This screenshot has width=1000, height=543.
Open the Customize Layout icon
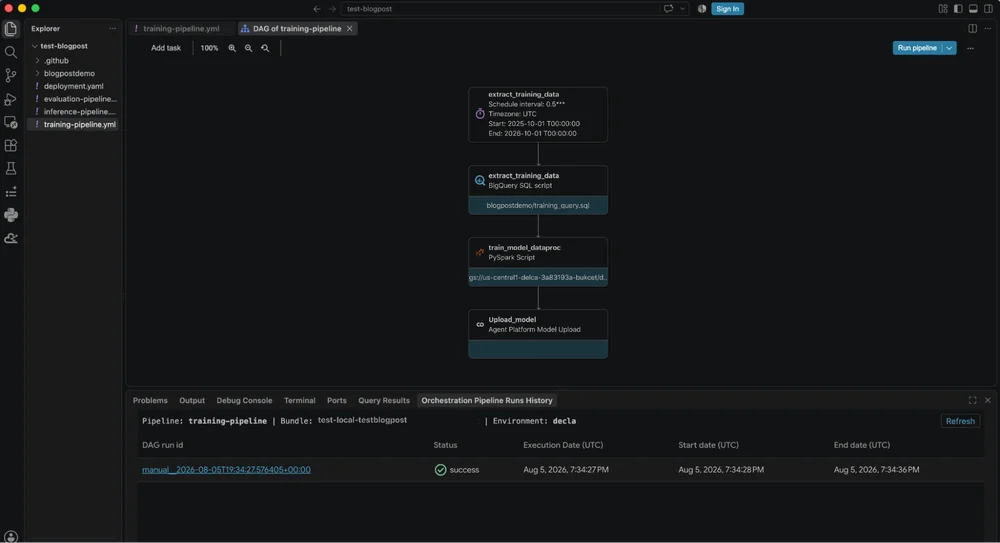(943, 9)
